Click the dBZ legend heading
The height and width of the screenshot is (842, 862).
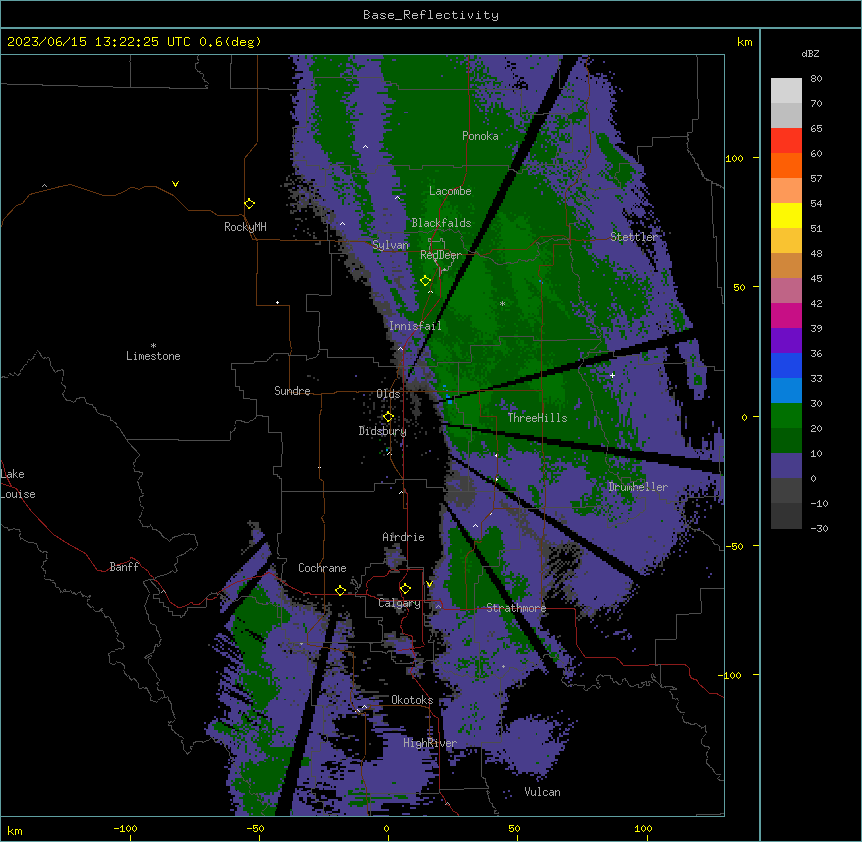coord(810,54)
